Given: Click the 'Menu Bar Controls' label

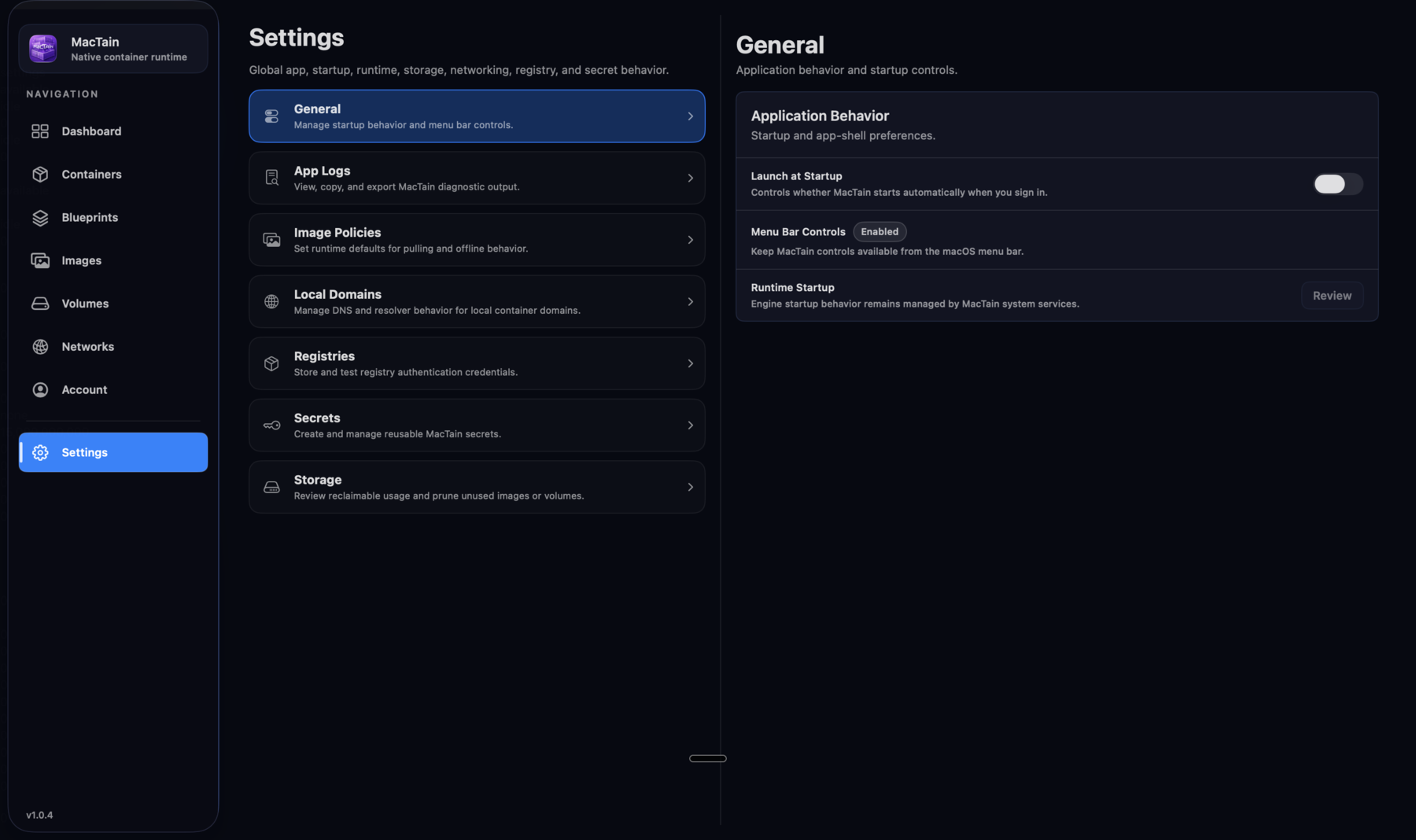Looking at the screenshot, I should (x=798, y=232).
